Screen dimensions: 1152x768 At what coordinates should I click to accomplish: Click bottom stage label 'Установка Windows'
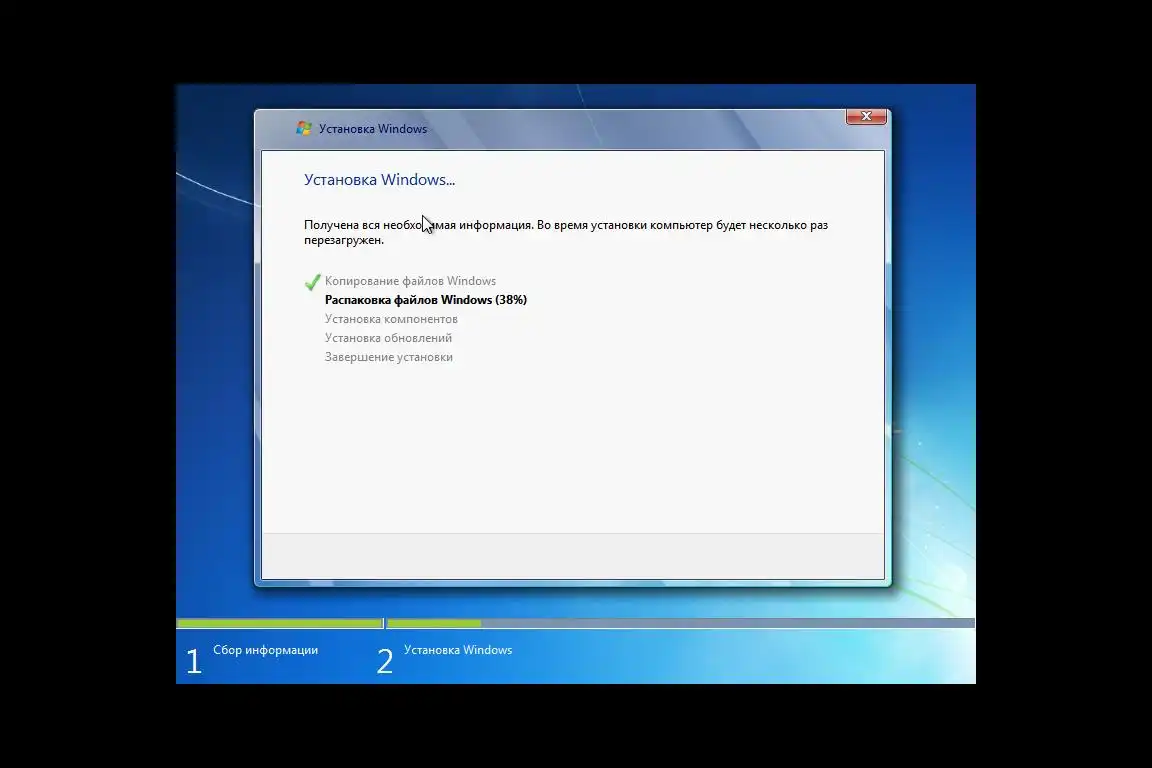pos(458,650)
